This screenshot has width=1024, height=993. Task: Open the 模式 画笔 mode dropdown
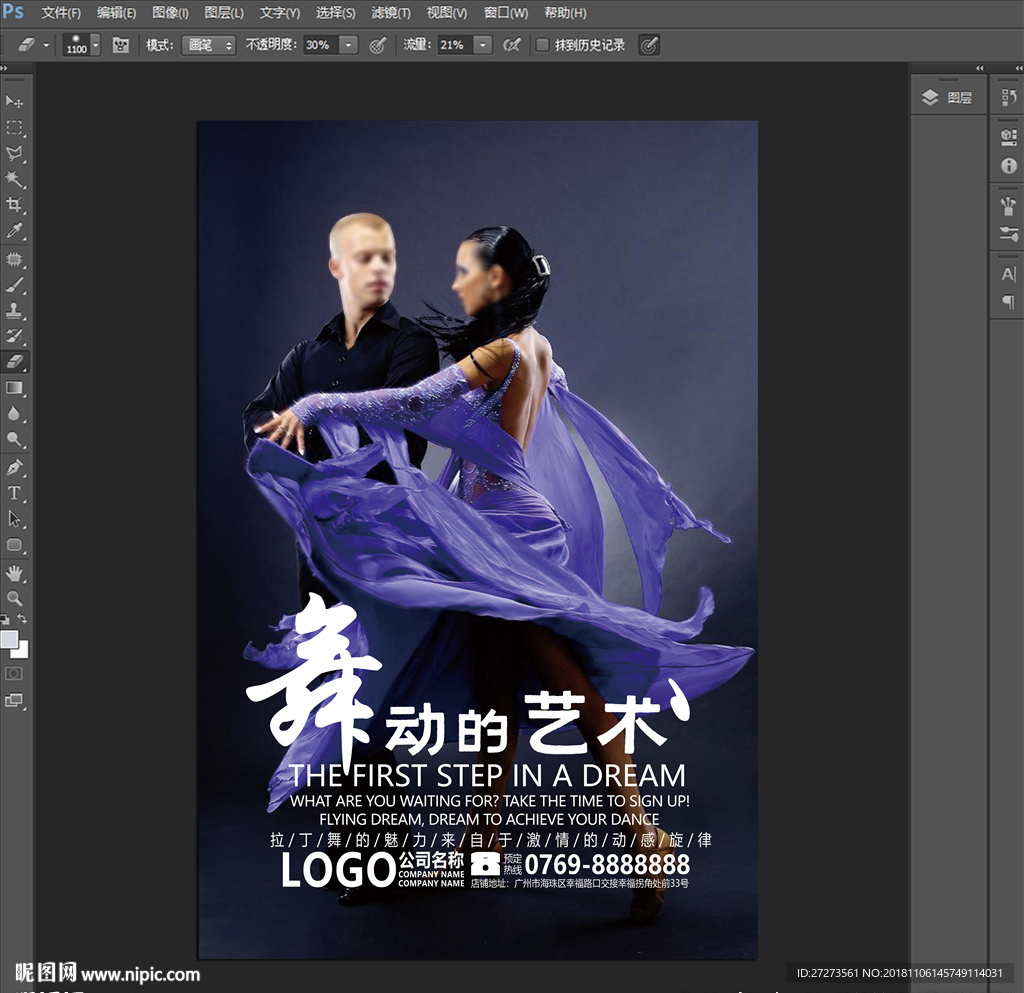pyautogui.click(x=208, y=45)
